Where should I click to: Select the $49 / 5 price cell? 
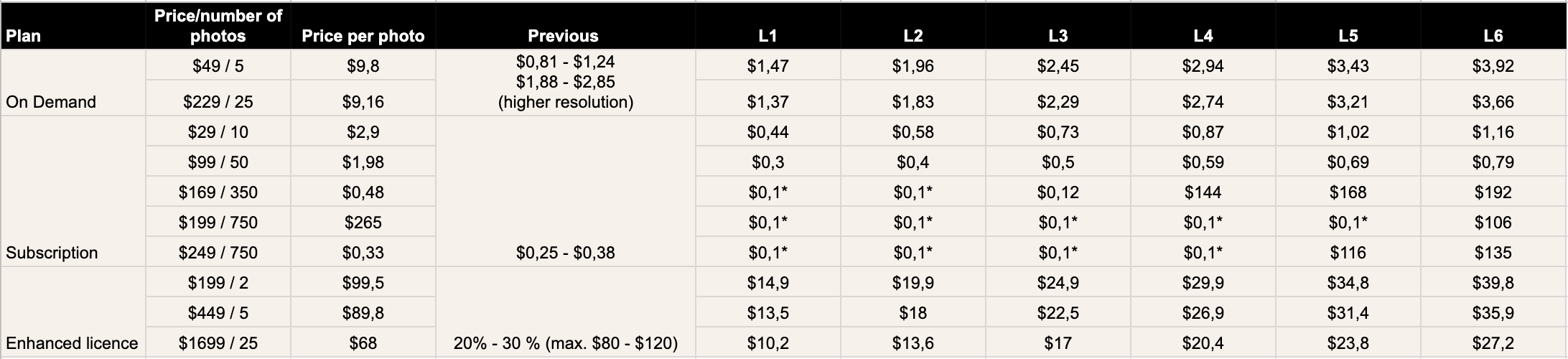(218, 65)
